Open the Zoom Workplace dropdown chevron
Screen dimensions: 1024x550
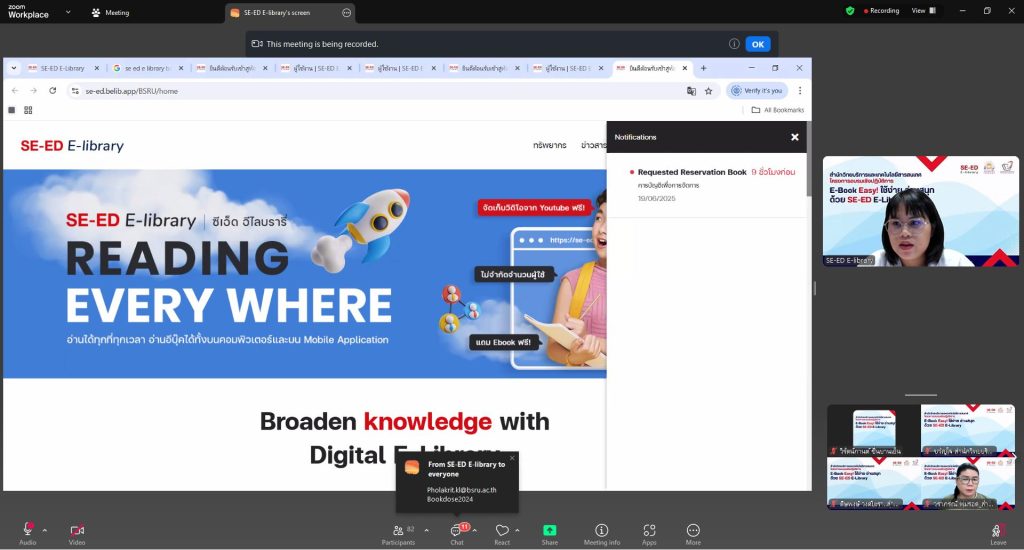coord(68,12)
